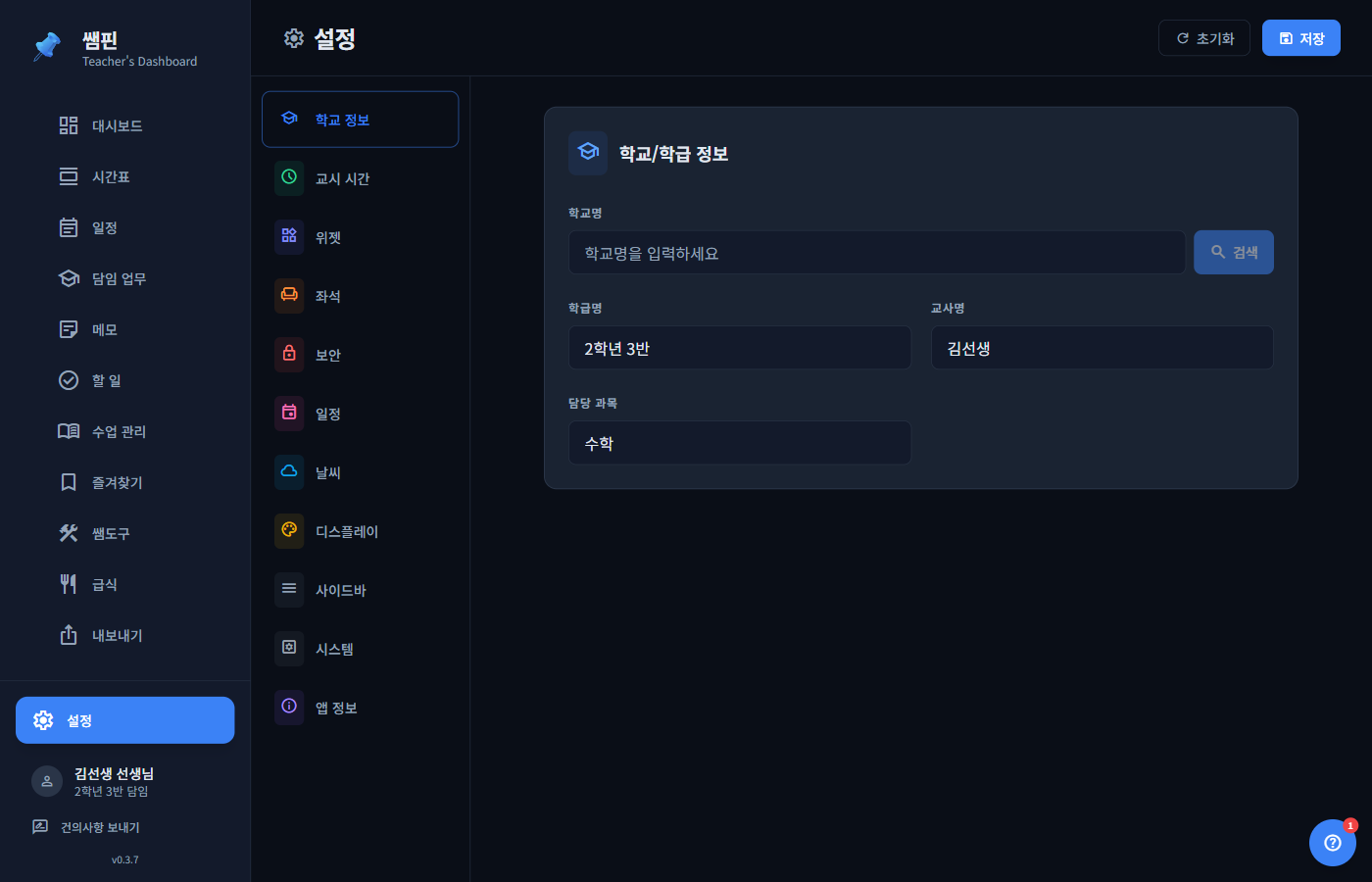This screenshot has width=1372, height=882.
Task: Open the 대시보드 sidebar icon
Action: [x=68, y=125]
